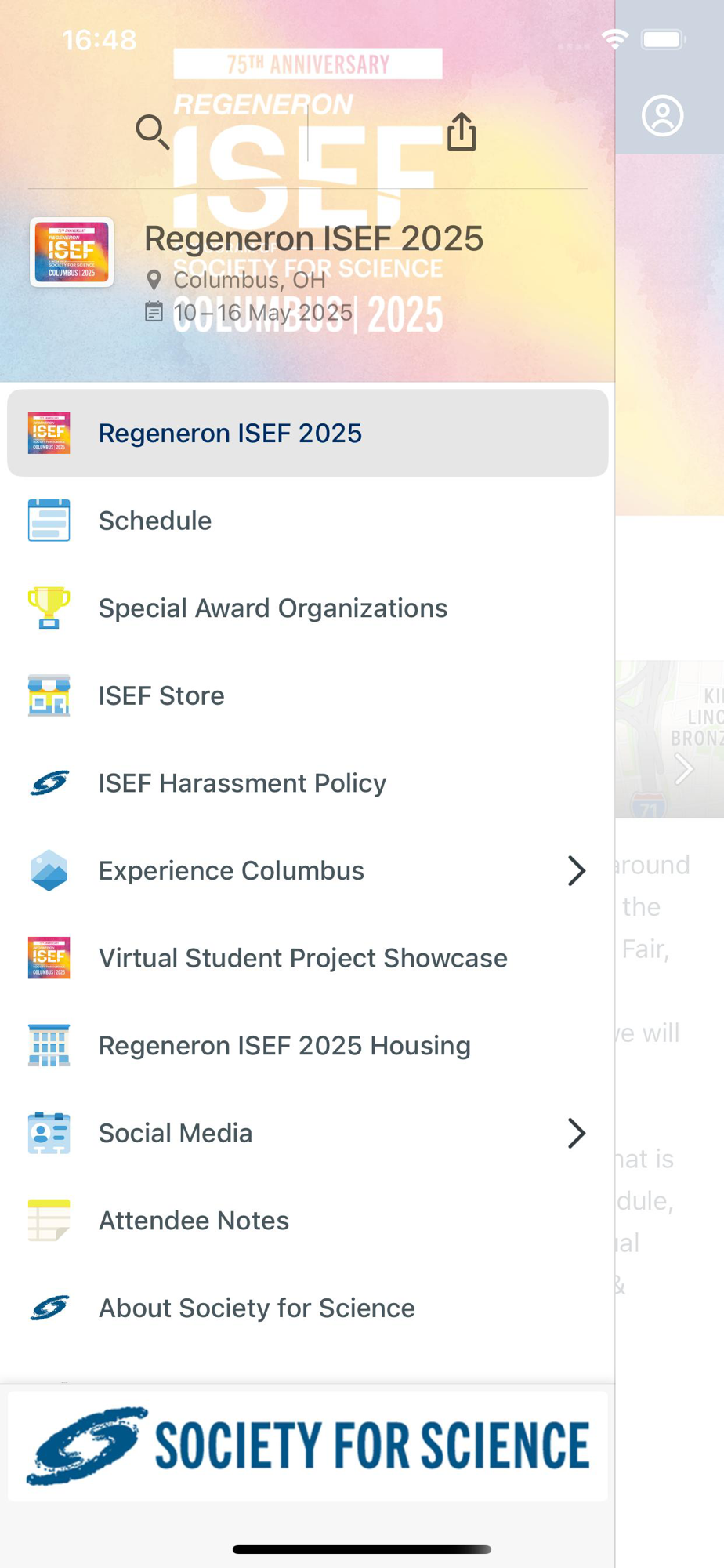The height and width of the screenshot is (1568, 724).
Task: Expand the Social Media chevron arrow
Action: tap(577, 1133)
